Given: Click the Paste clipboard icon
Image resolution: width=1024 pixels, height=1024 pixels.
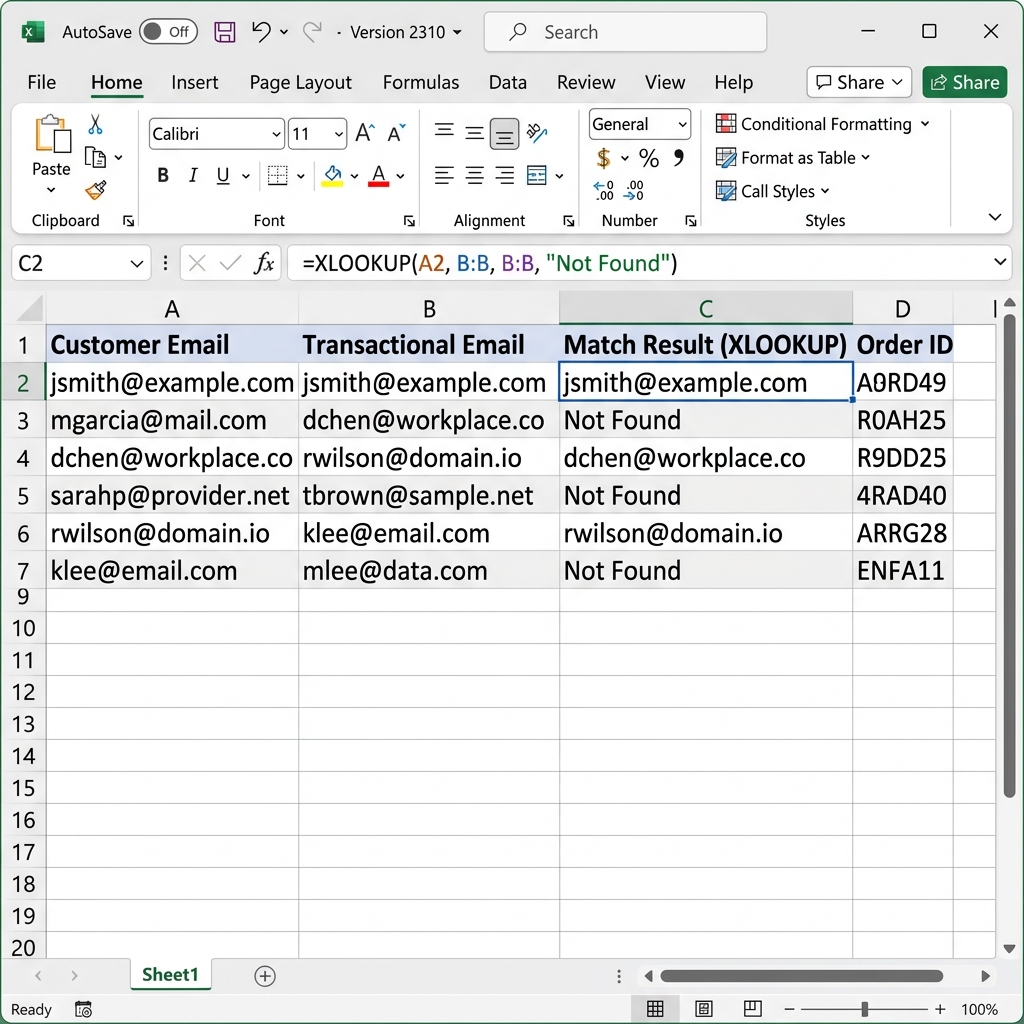Looking at the screenshot, I should click(52, 134).
